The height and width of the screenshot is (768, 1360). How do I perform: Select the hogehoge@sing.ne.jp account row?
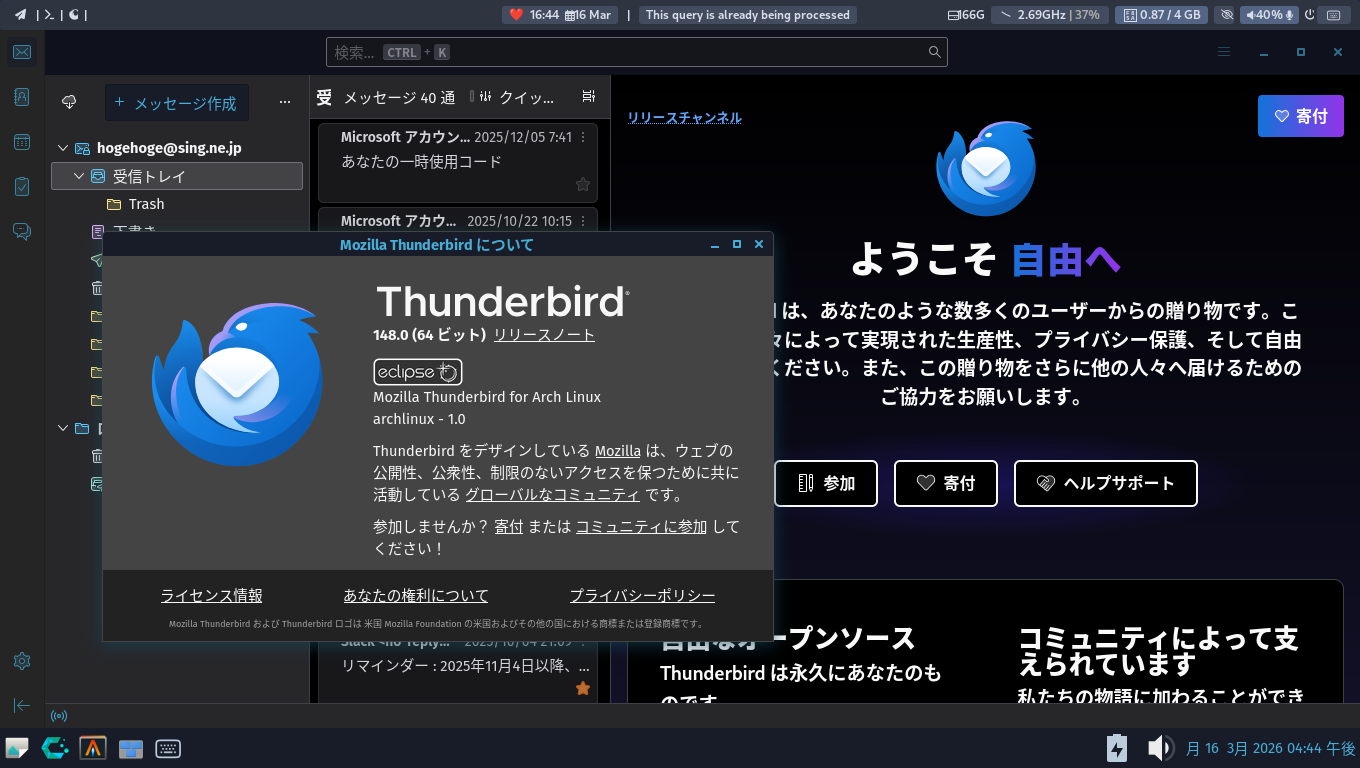click(177, 148)
